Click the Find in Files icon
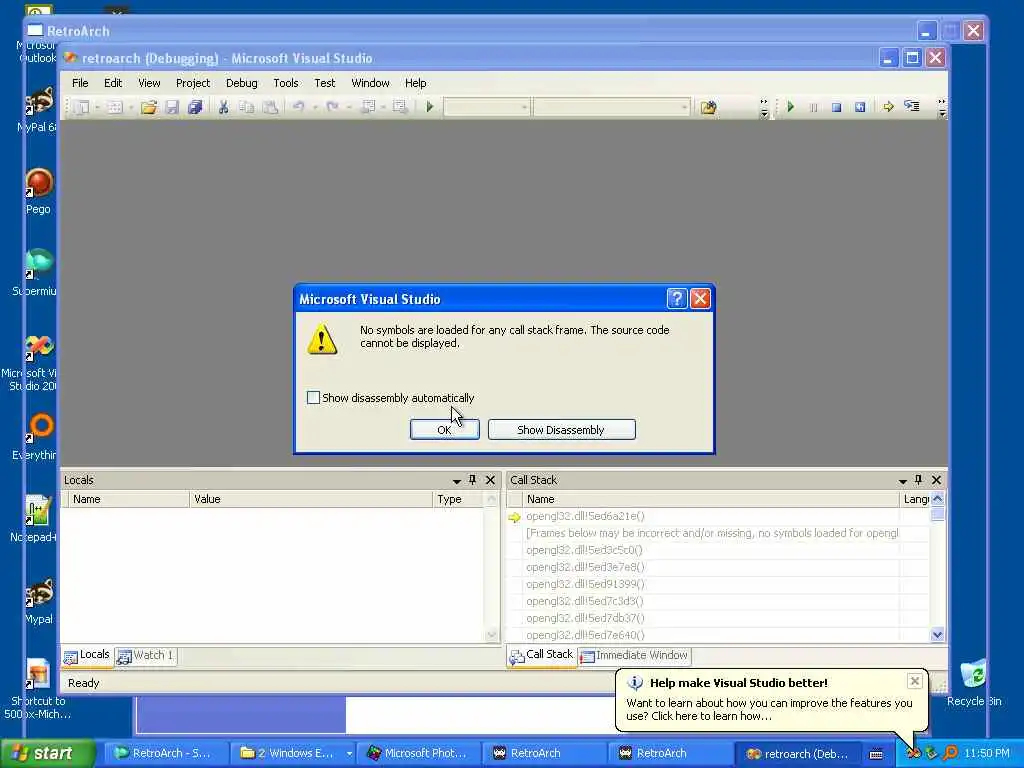This screenshot has width=1024, height=768. tap(709, 107)
